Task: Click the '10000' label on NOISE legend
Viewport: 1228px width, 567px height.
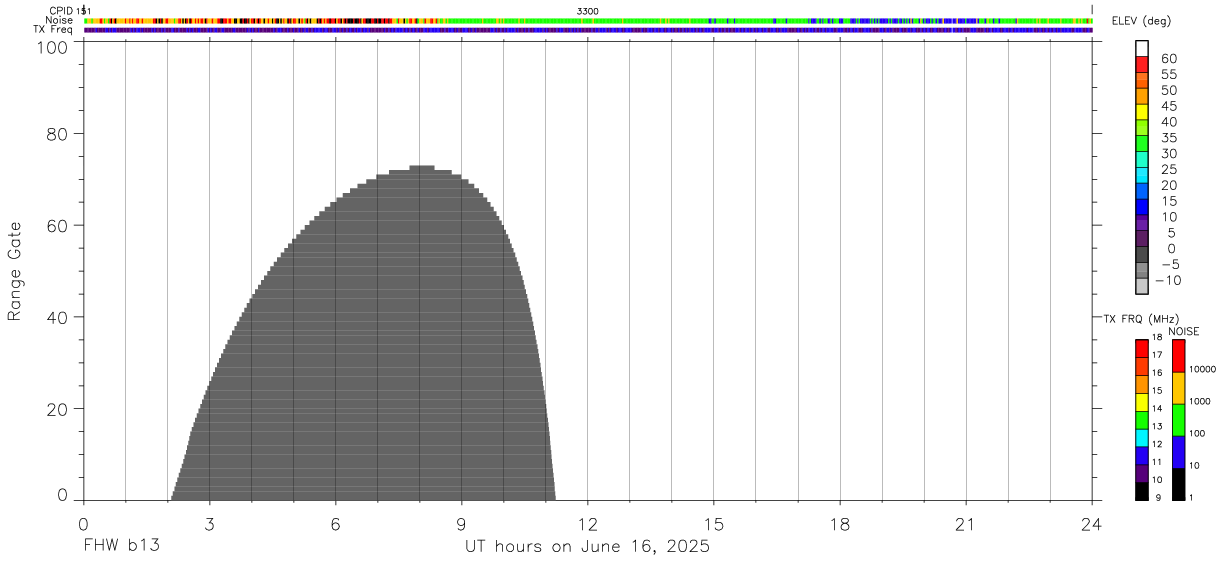Action: 1202,369
